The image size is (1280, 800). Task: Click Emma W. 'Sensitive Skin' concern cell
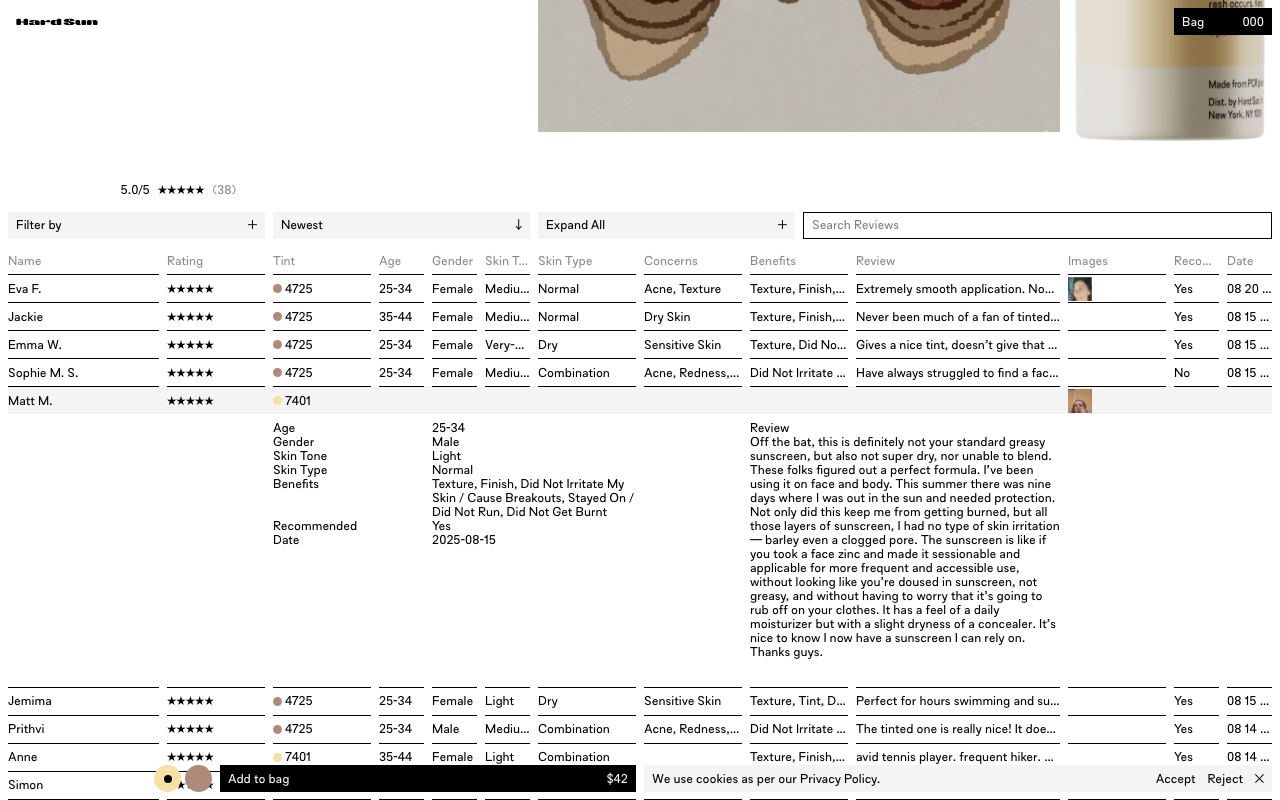point(682,345)
